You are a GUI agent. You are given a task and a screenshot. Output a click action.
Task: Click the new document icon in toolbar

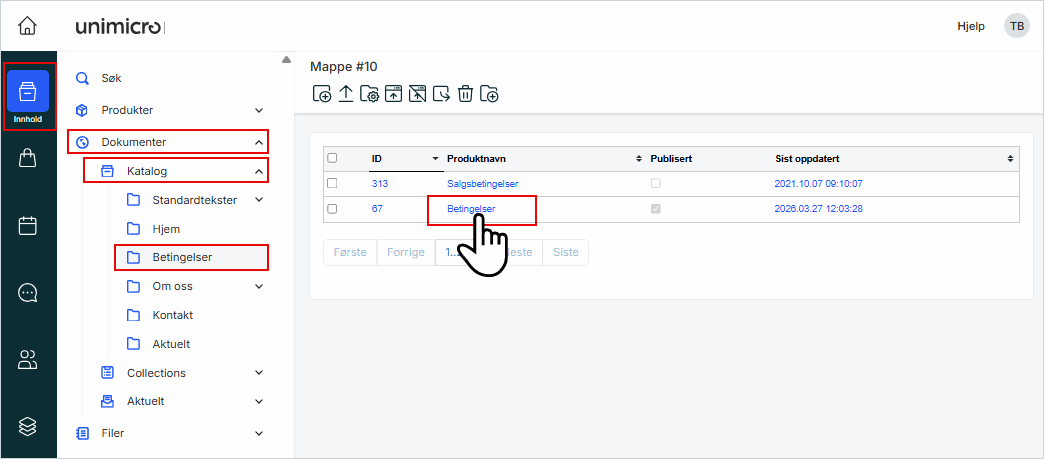click(322, 94)
